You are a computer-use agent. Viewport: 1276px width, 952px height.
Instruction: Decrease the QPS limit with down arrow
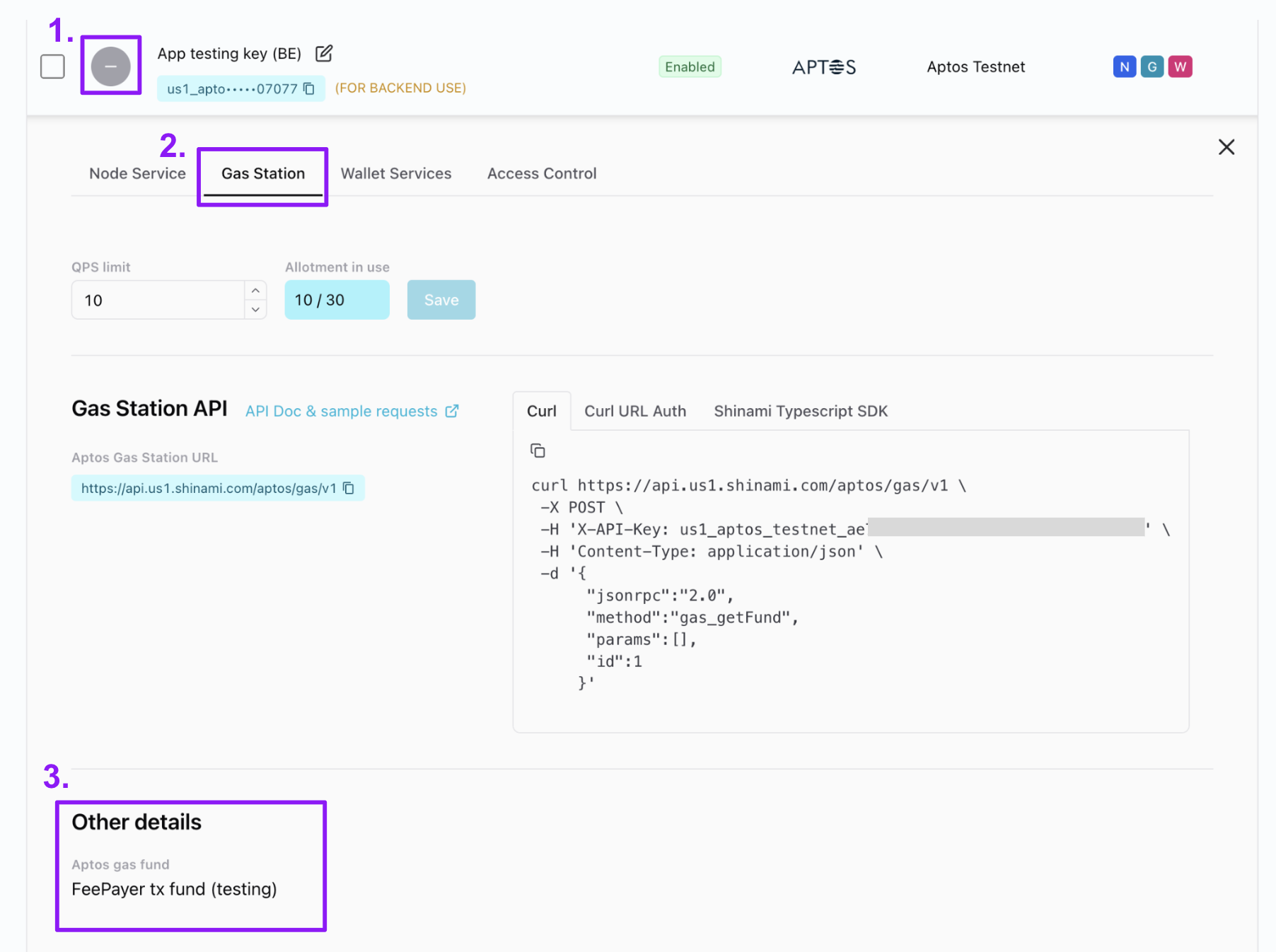[x=255, y=310]
